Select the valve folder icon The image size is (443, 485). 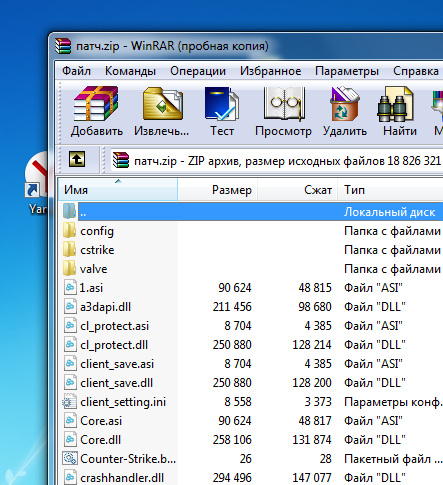coord(70,268)
